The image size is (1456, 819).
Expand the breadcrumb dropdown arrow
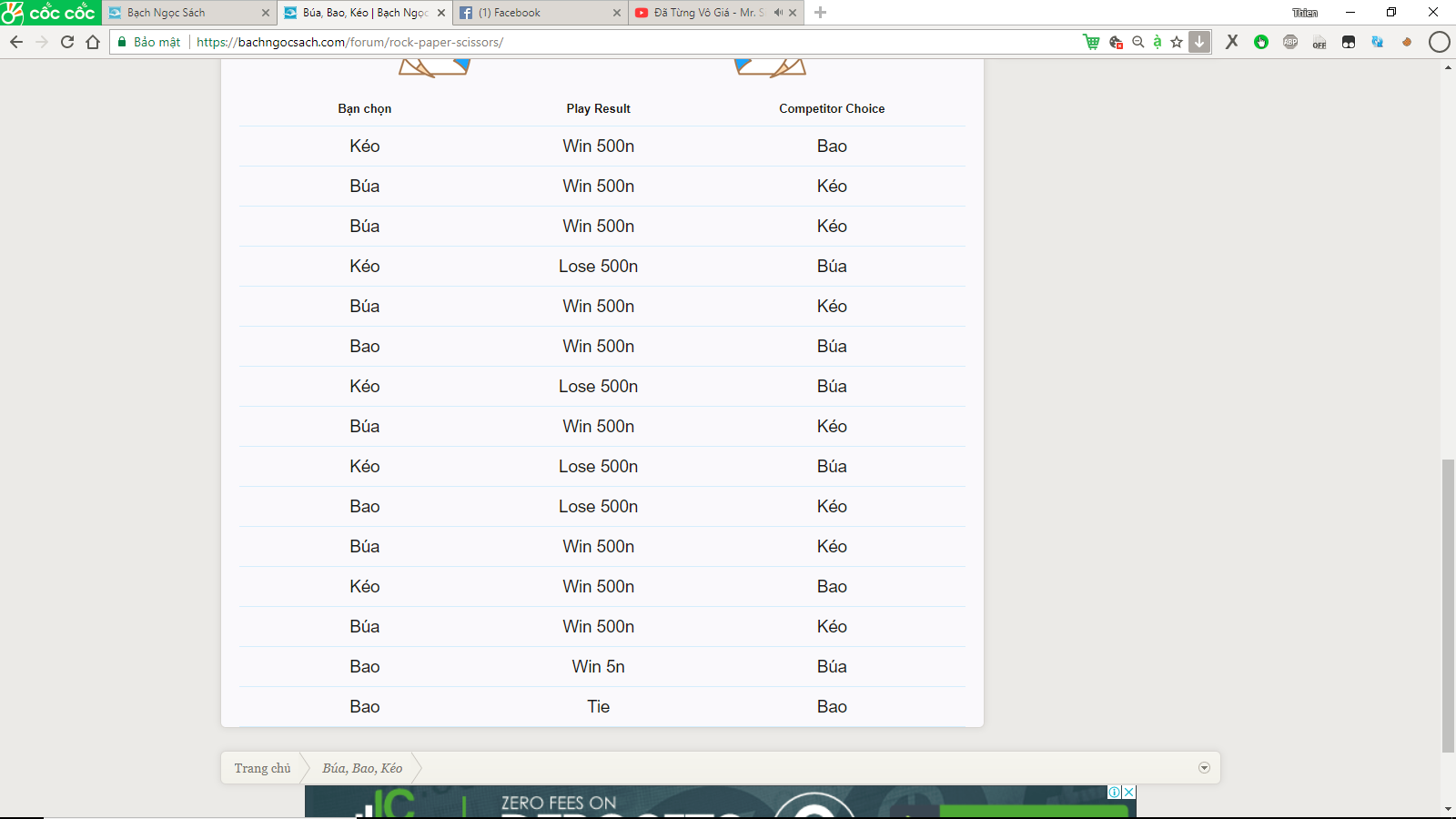(x=1204, y=768)
